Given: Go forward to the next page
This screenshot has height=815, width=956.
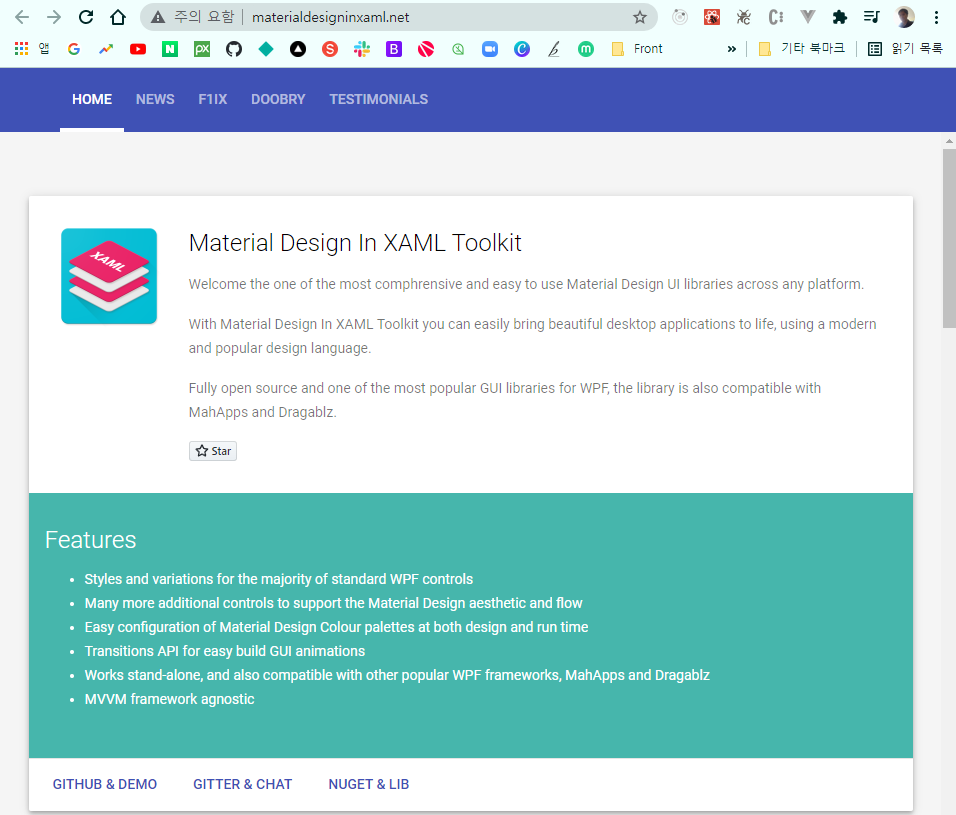Looking at the screenshot, I should (x=54, y=17).
